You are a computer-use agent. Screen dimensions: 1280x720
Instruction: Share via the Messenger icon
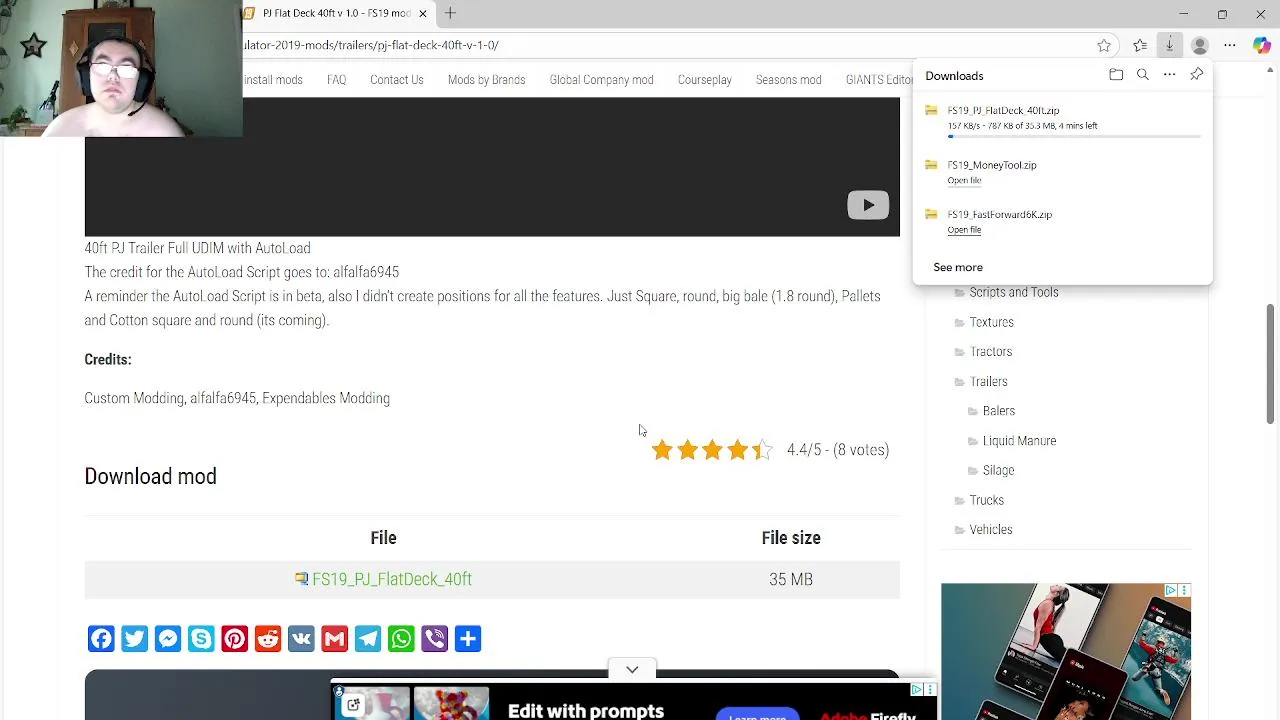tap(168, 639)
